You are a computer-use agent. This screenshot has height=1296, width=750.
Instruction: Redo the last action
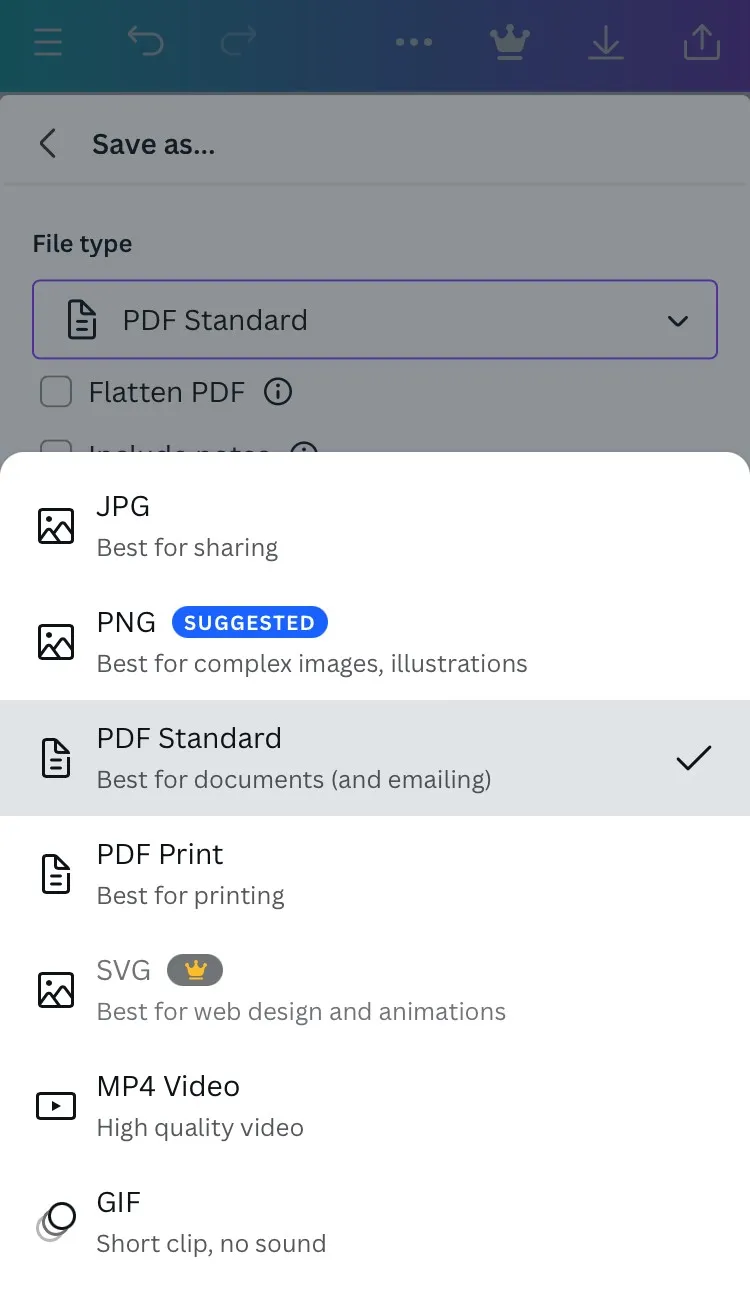click(x=239, y=42)
